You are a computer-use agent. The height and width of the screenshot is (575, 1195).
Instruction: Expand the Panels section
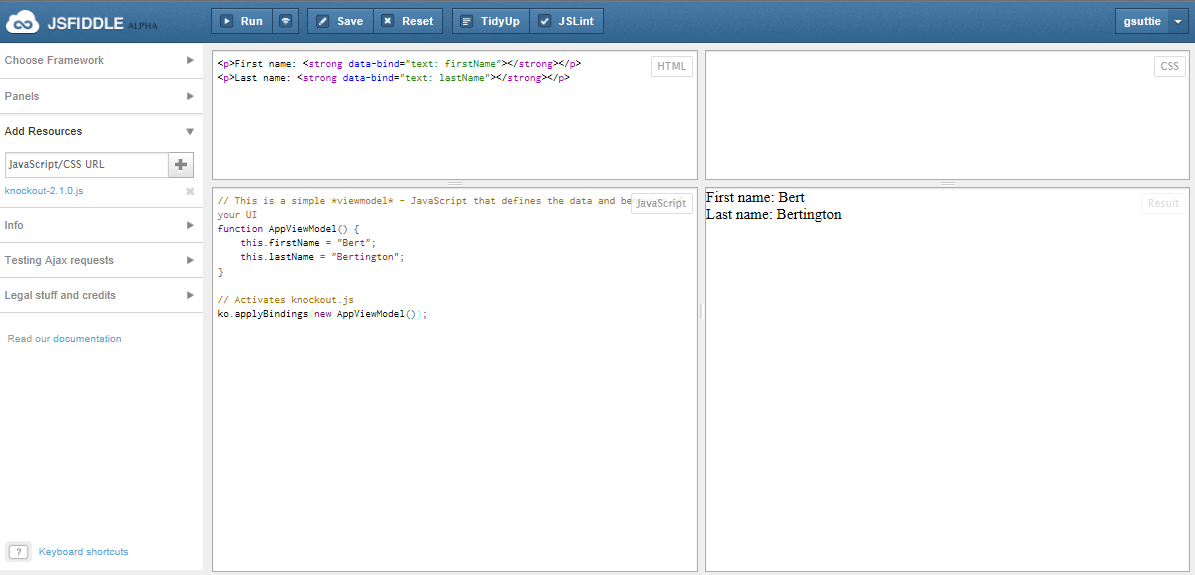click(101, 96)
